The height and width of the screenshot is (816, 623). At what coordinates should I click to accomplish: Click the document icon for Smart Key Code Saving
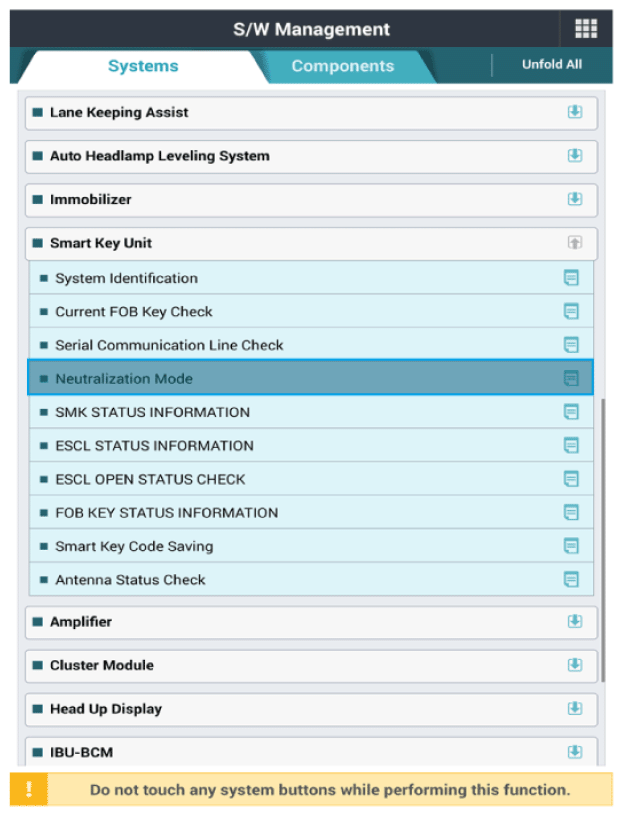571,546
